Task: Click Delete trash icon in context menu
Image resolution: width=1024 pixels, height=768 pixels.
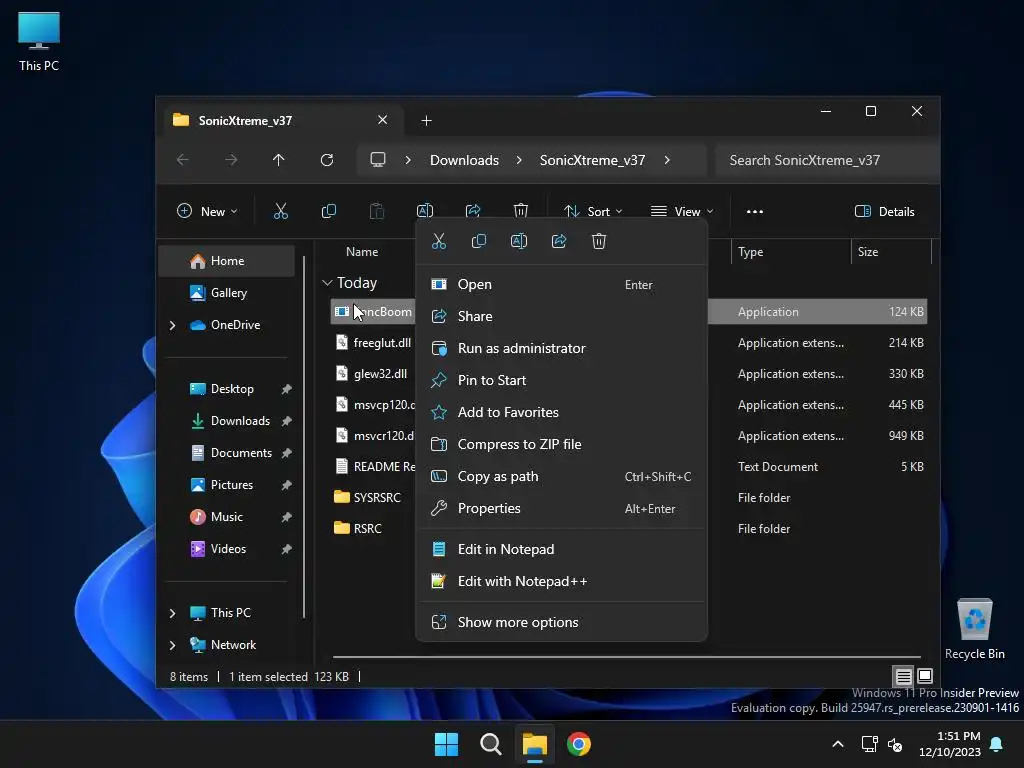Action: (x=599, y=242)
